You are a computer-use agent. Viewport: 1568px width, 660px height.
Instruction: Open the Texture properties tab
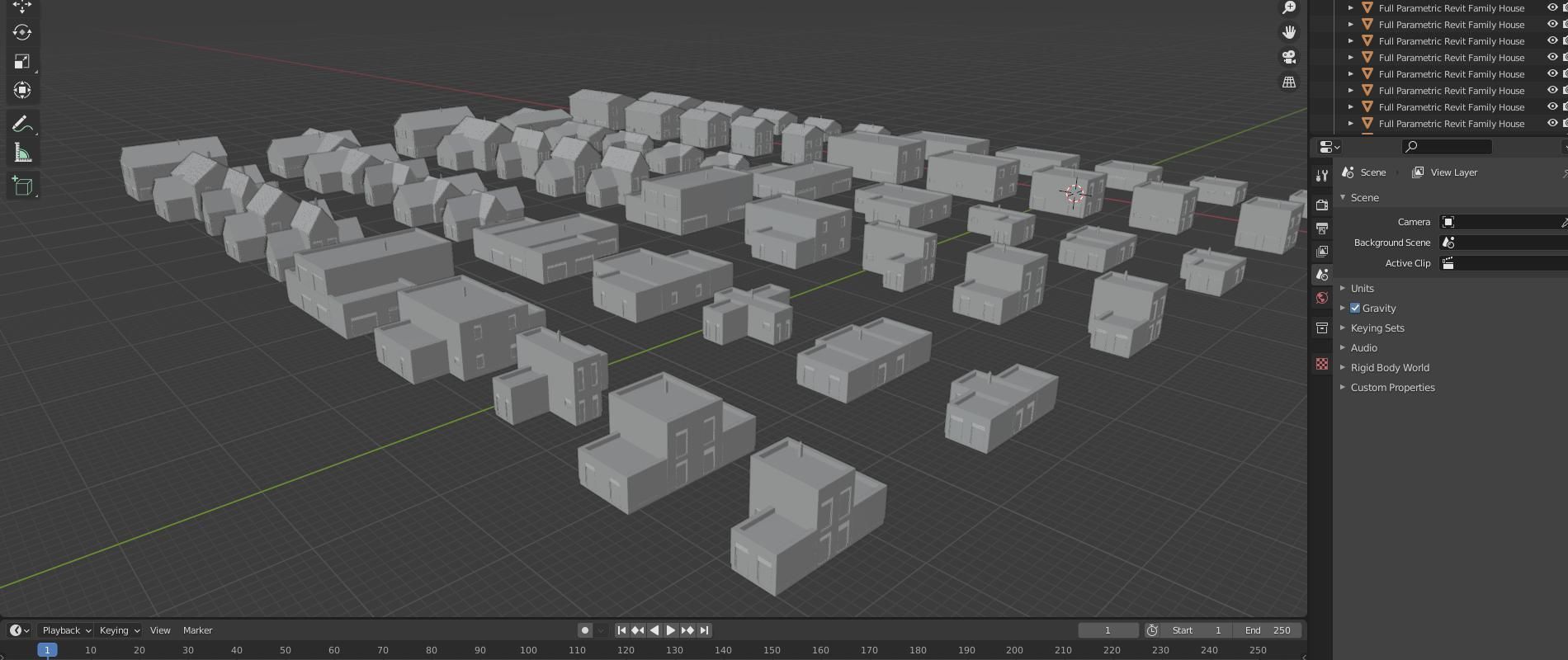pyautogui.click(x=1322, y=364)
